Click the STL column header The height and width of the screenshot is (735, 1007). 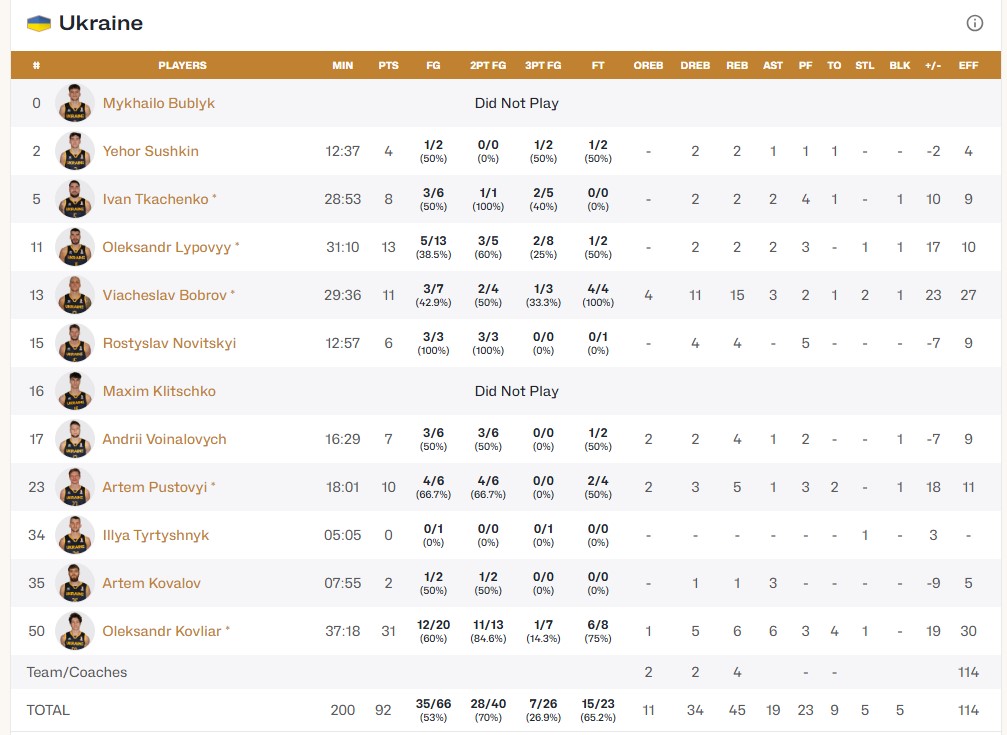coord(865,66)
